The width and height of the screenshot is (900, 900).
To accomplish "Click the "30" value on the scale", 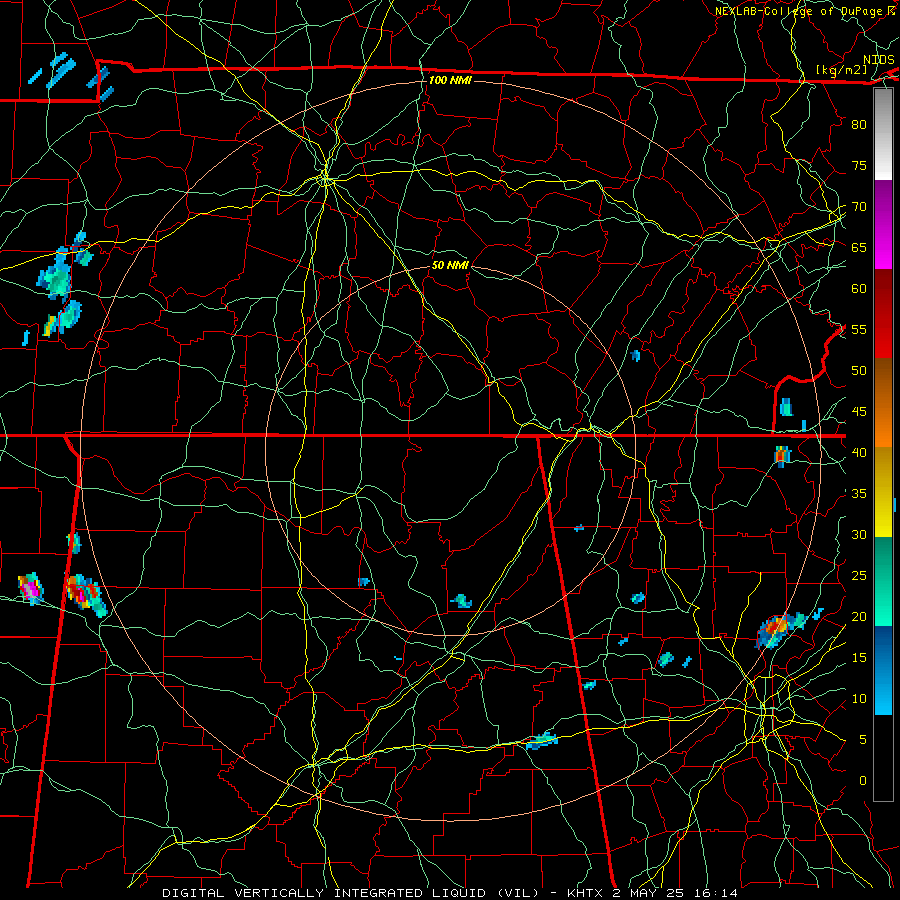I will 859,535.
